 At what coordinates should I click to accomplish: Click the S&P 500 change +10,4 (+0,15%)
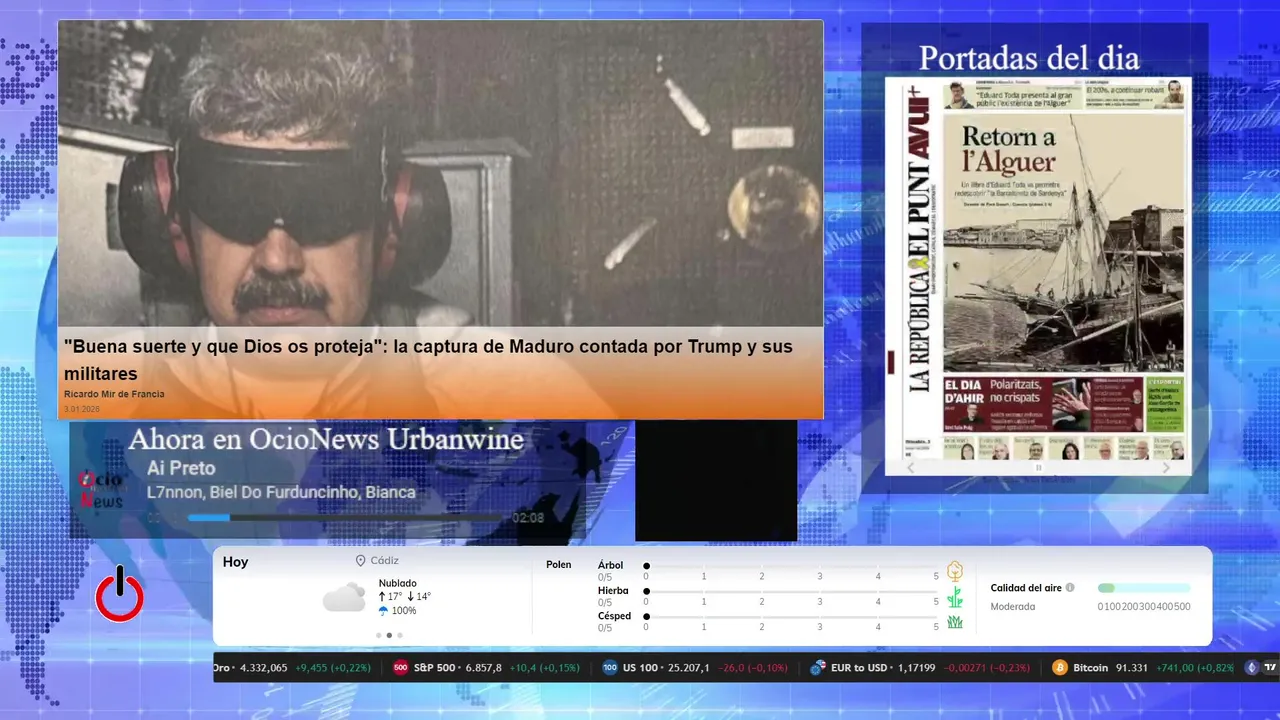(x=544, y=667)
